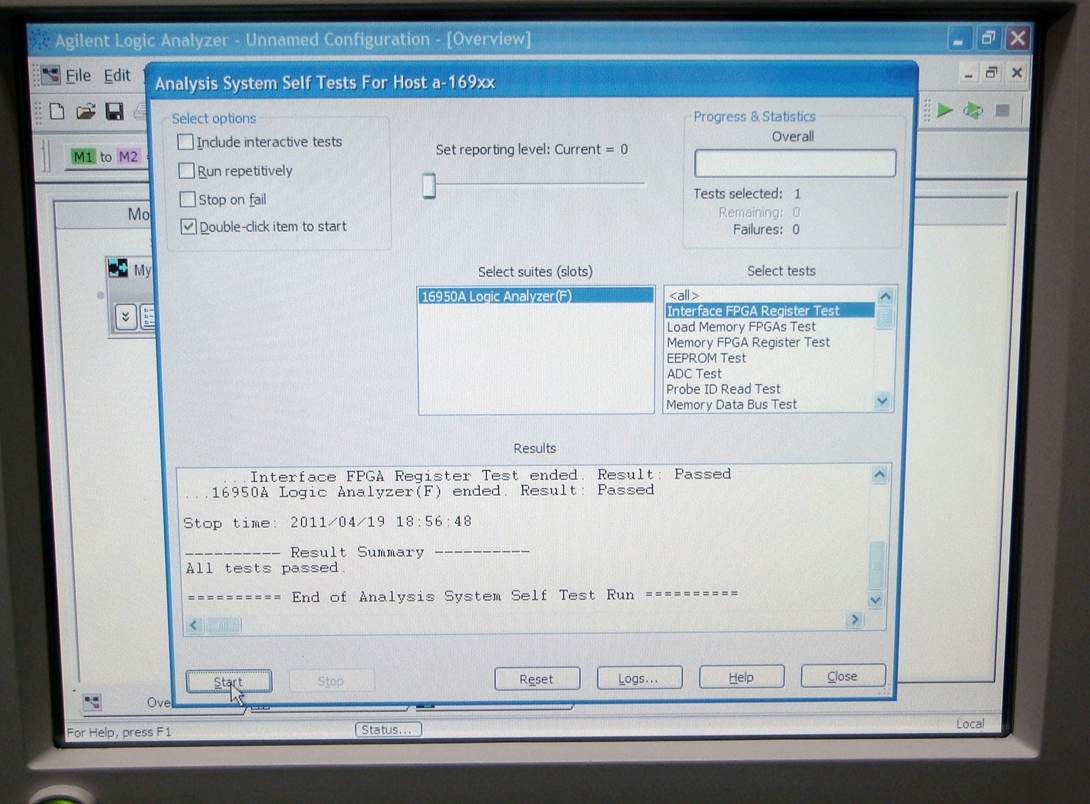The width and height of the screenshot is (1090, 804).
Task: Click the Run repetitive icon in the toolbar
Action: [x=973, y=110]
